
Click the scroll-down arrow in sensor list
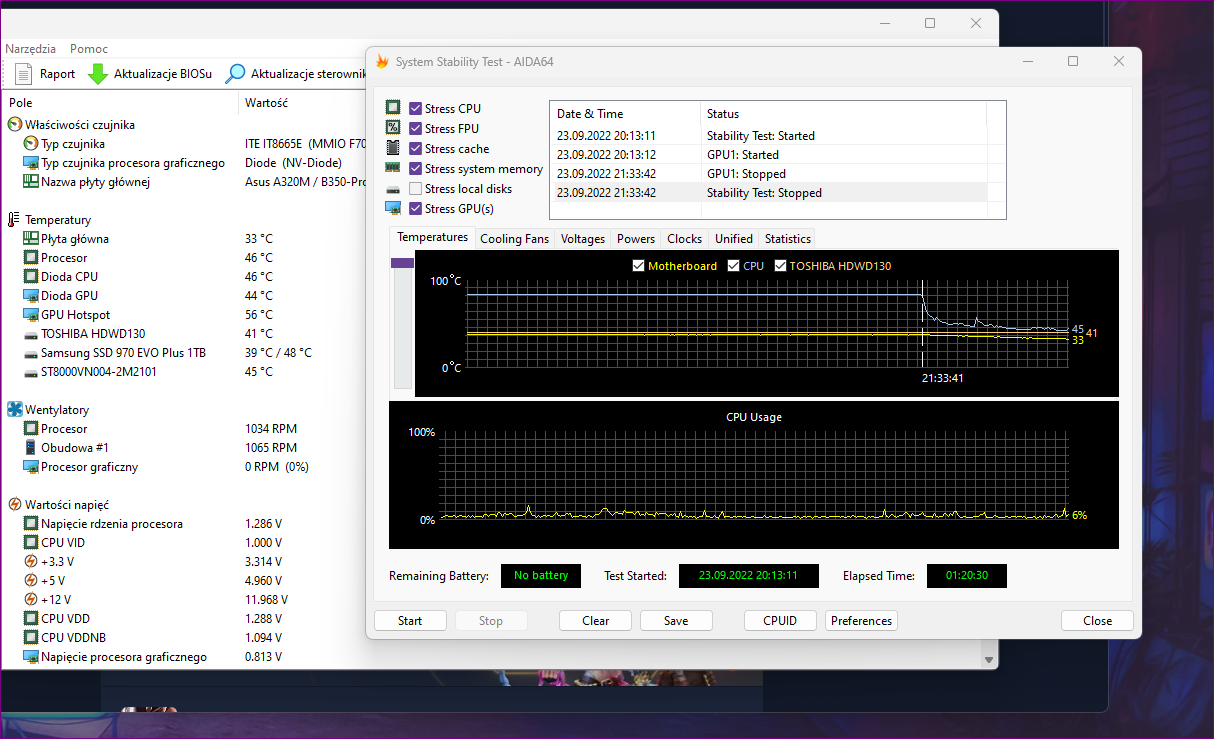[x=990, y=660]
